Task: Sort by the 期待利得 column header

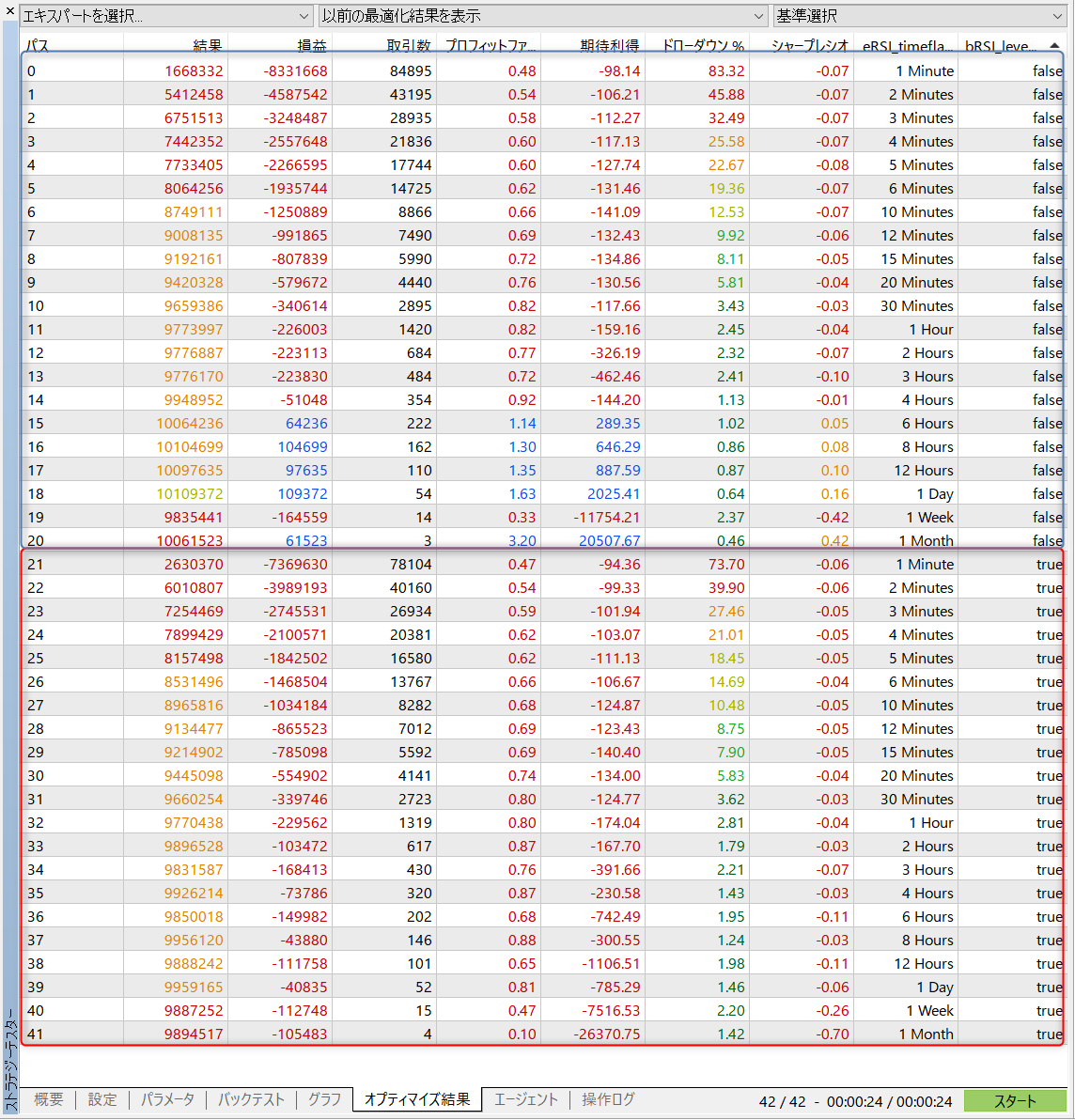Action: (609, 46)
